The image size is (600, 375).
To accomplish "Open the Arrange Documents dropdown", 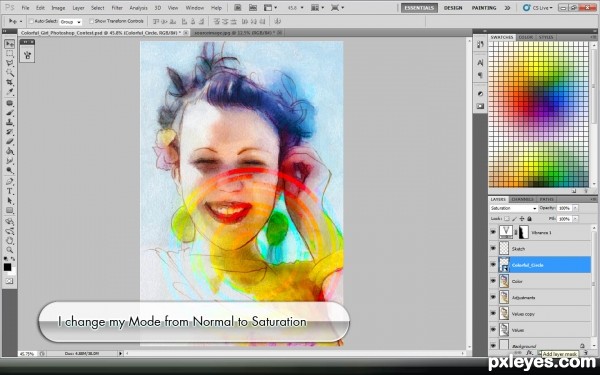I will pyautogui.click(x=318, y=8).
